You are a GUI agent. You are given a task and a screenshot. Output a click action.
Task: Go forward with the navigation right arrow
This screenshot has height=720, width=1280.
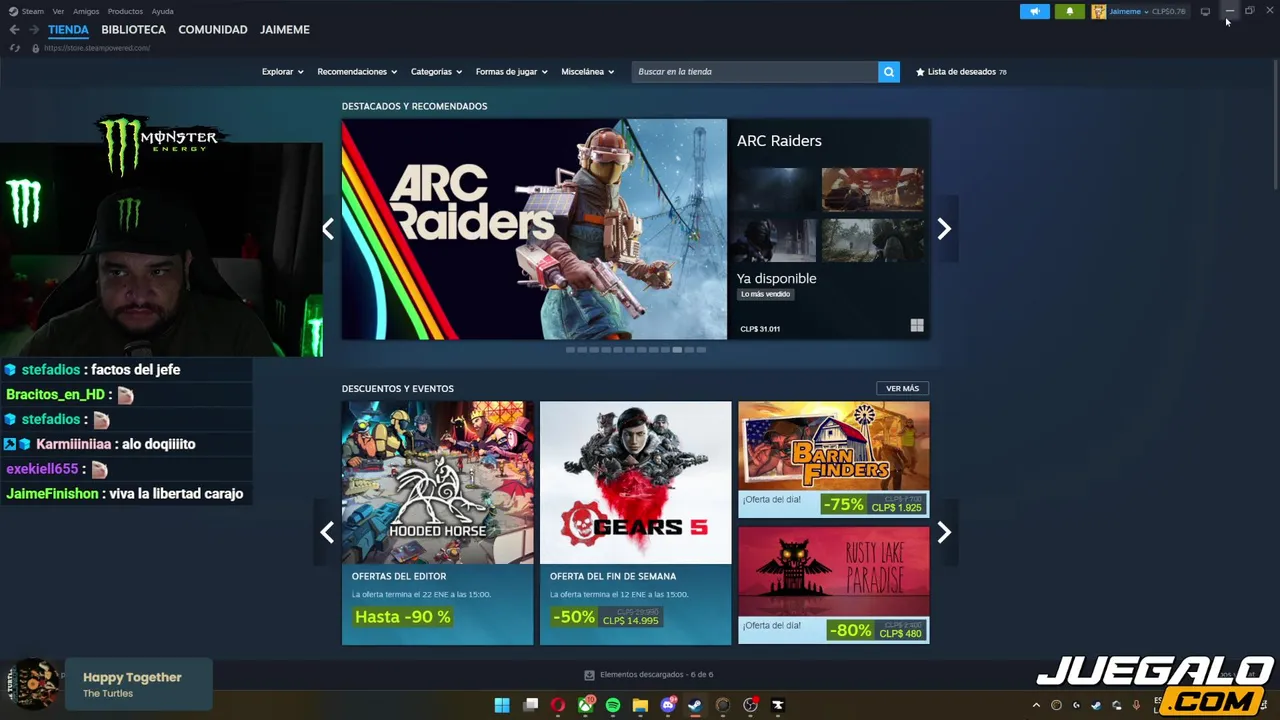click(34, 30)
